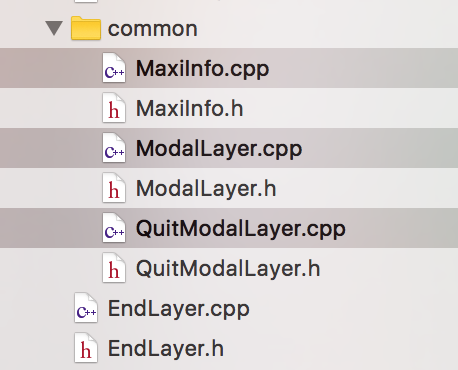
Task: Click the C++ icon beside QuitModalLayer.cpp
Action: click(114, 228)
